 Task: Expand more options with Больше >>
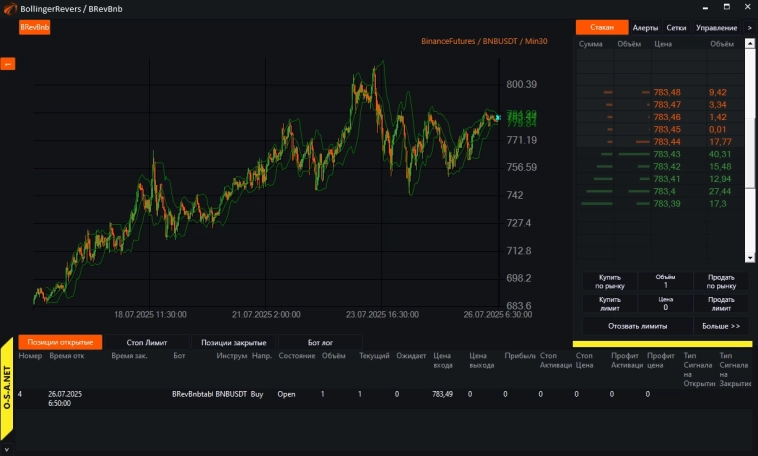tap(720, 326)
